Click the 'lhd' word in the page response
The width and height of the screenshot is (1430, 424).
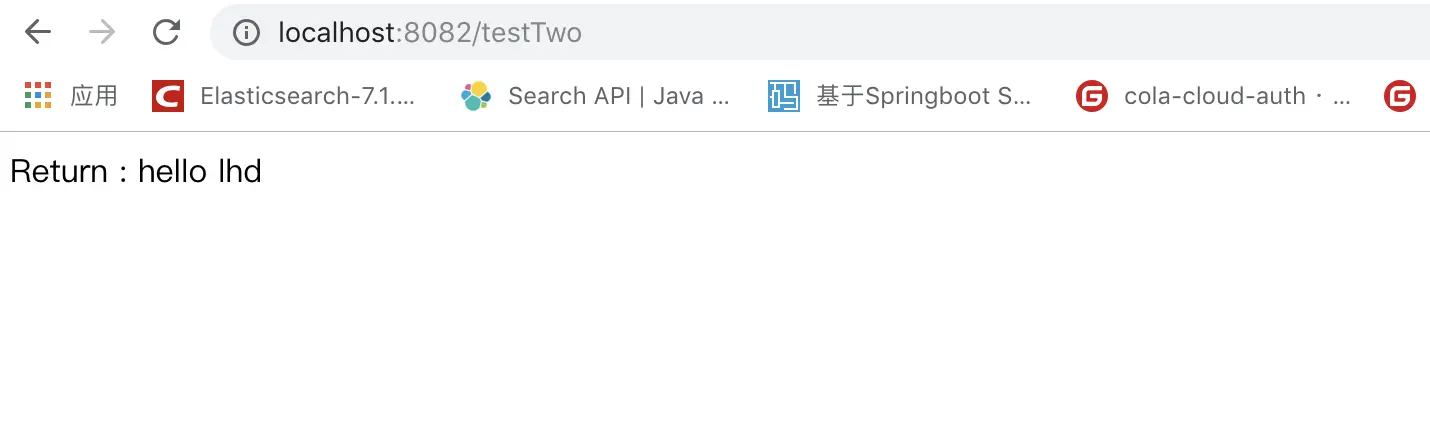(x=239, y=172)
